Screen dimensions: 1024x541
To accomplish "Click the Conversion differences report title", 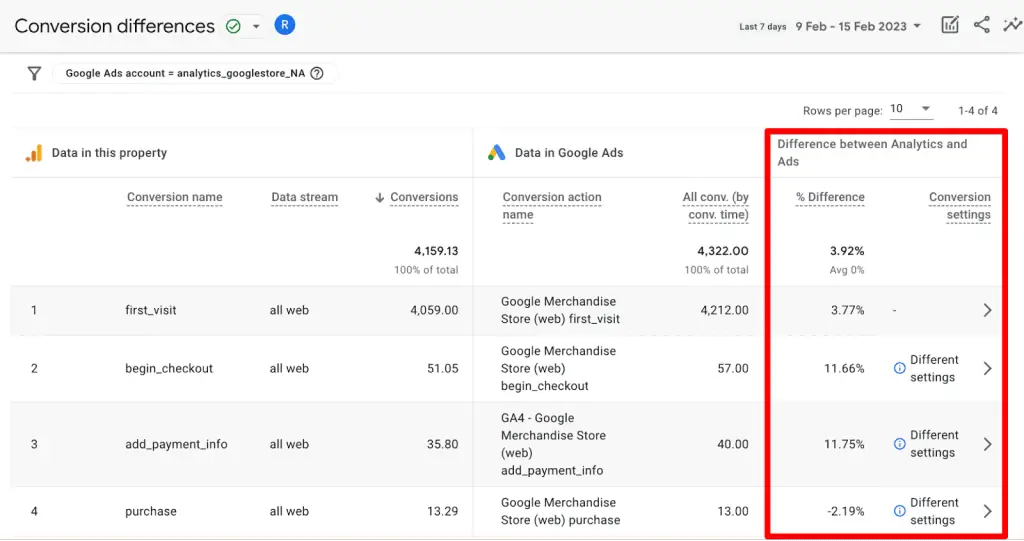I will [114, 26].
